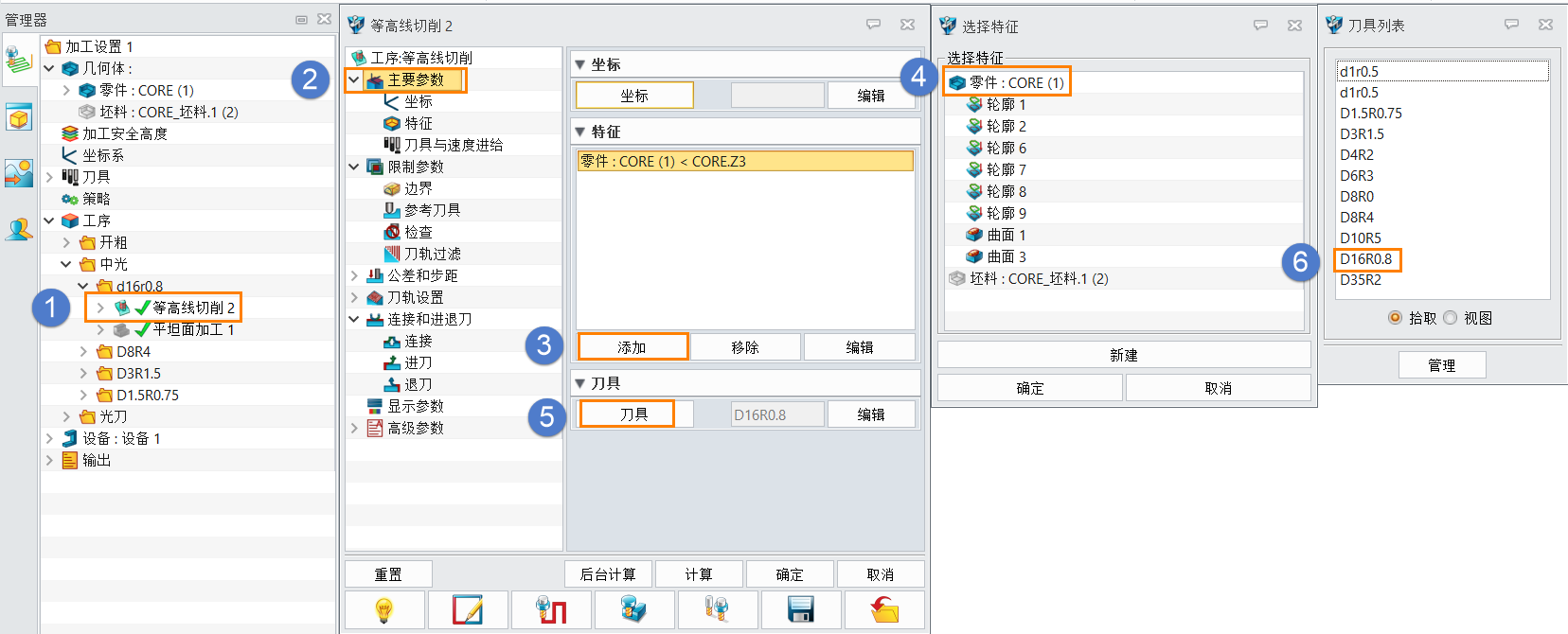Select D35R2 in the tool list
The height and width of the screenshot is (634, 1568).
tap(1361, 279)
